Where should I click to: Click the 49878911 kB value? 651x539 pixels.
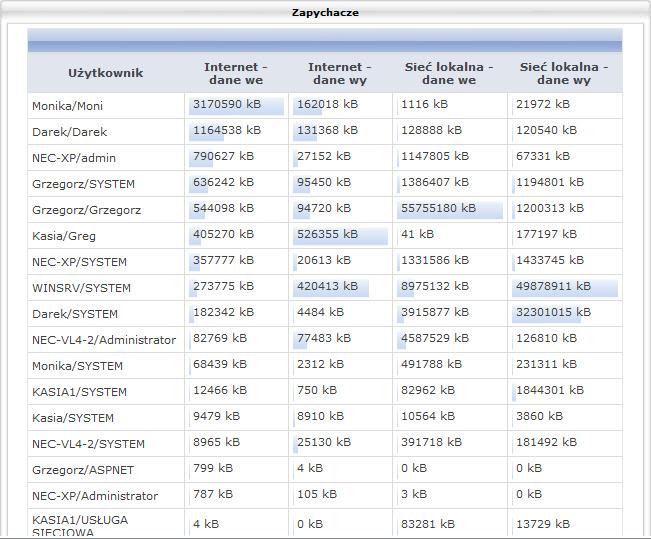pyautogui.click(x=553, y=287)
